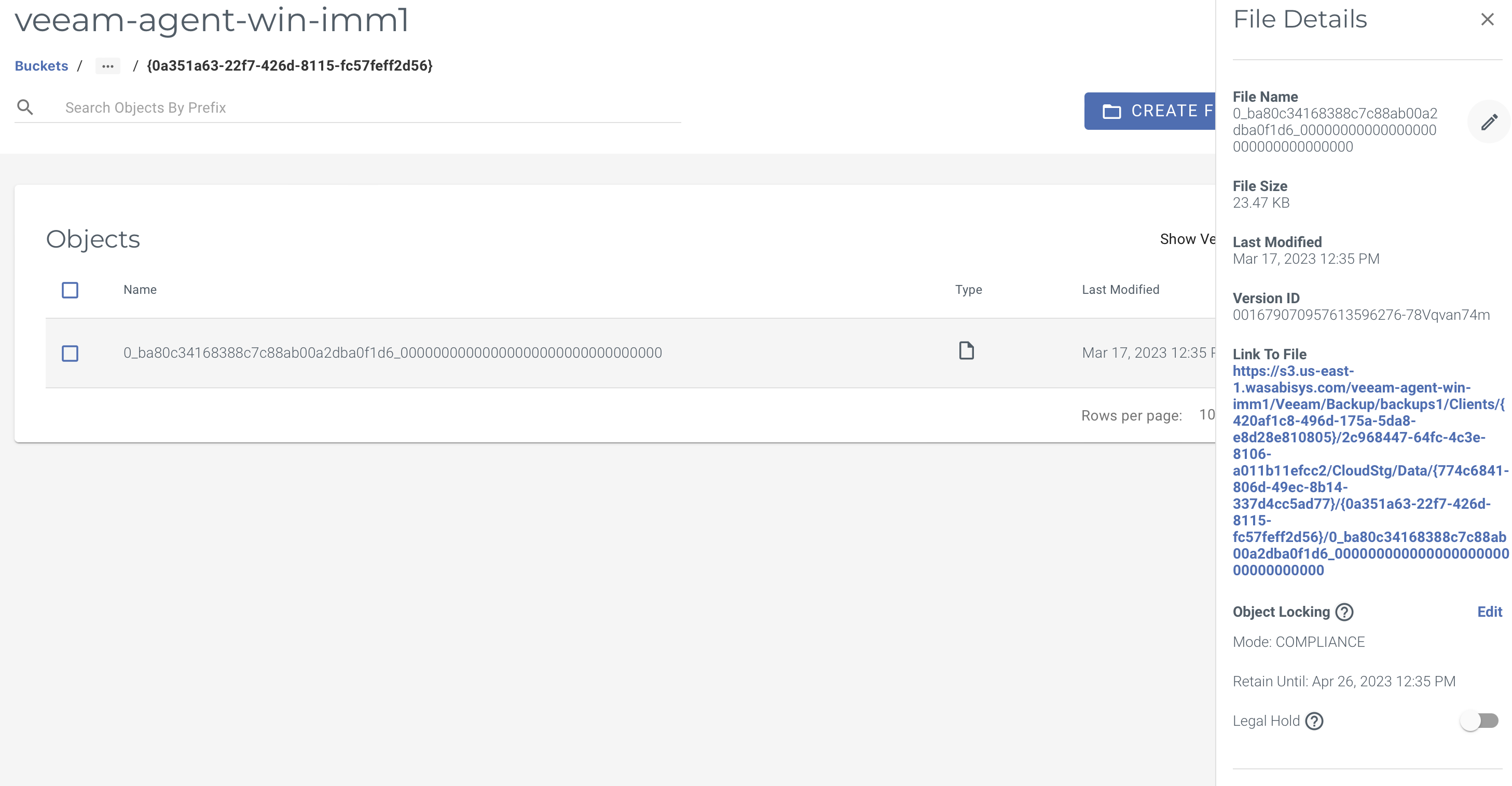This screenshot has width=1512, height=786.
Task: Click current folder breadcrumb {0a351a63-22f7-426d-8115-fc57feff2d56}
Action: click(290, 66)
